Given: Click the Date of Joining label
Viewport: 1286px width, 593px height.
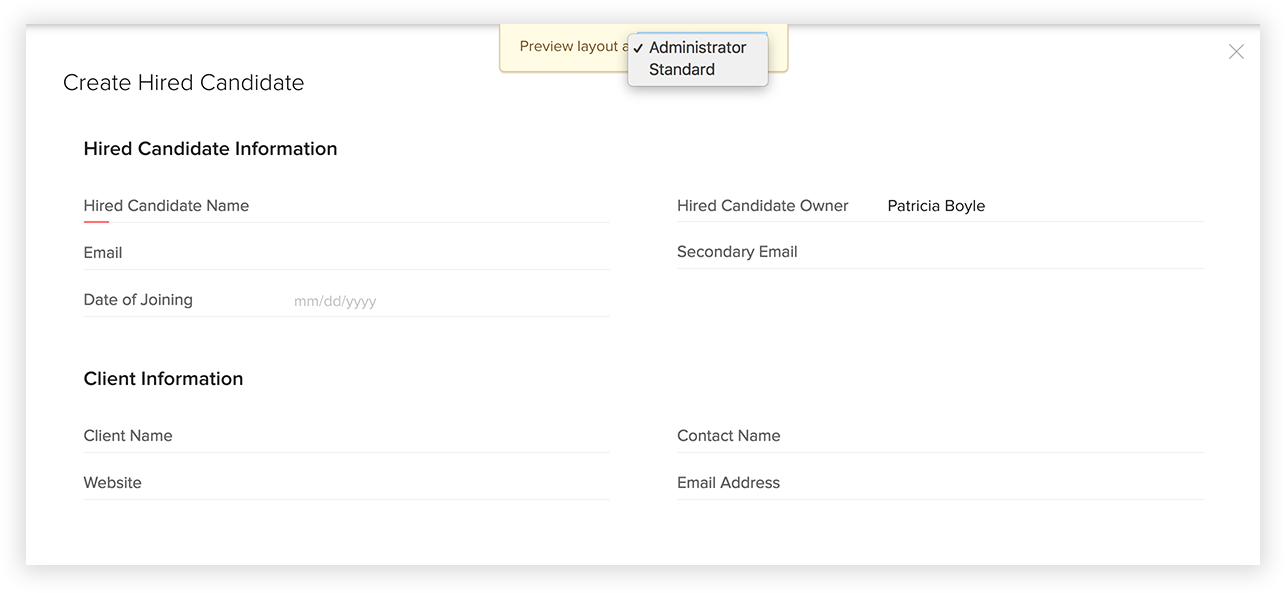Looking at the screenshot, I should click(138, 300).
